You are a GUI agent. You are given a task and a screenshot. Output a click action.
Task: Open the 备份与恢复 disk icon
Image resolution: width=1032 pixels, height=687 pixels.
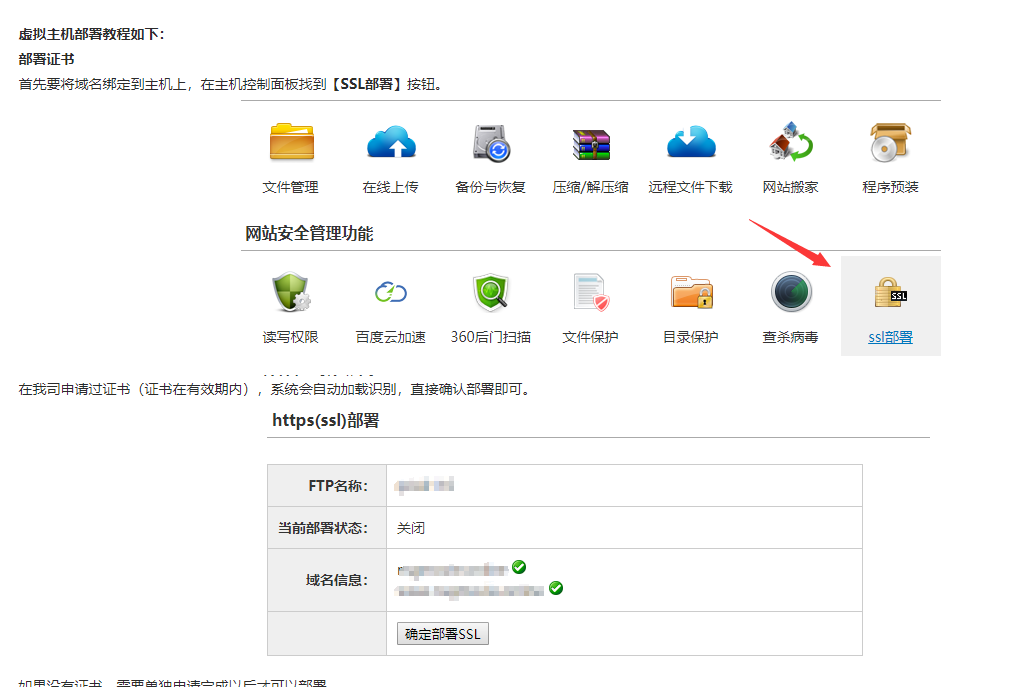[491, 143]
